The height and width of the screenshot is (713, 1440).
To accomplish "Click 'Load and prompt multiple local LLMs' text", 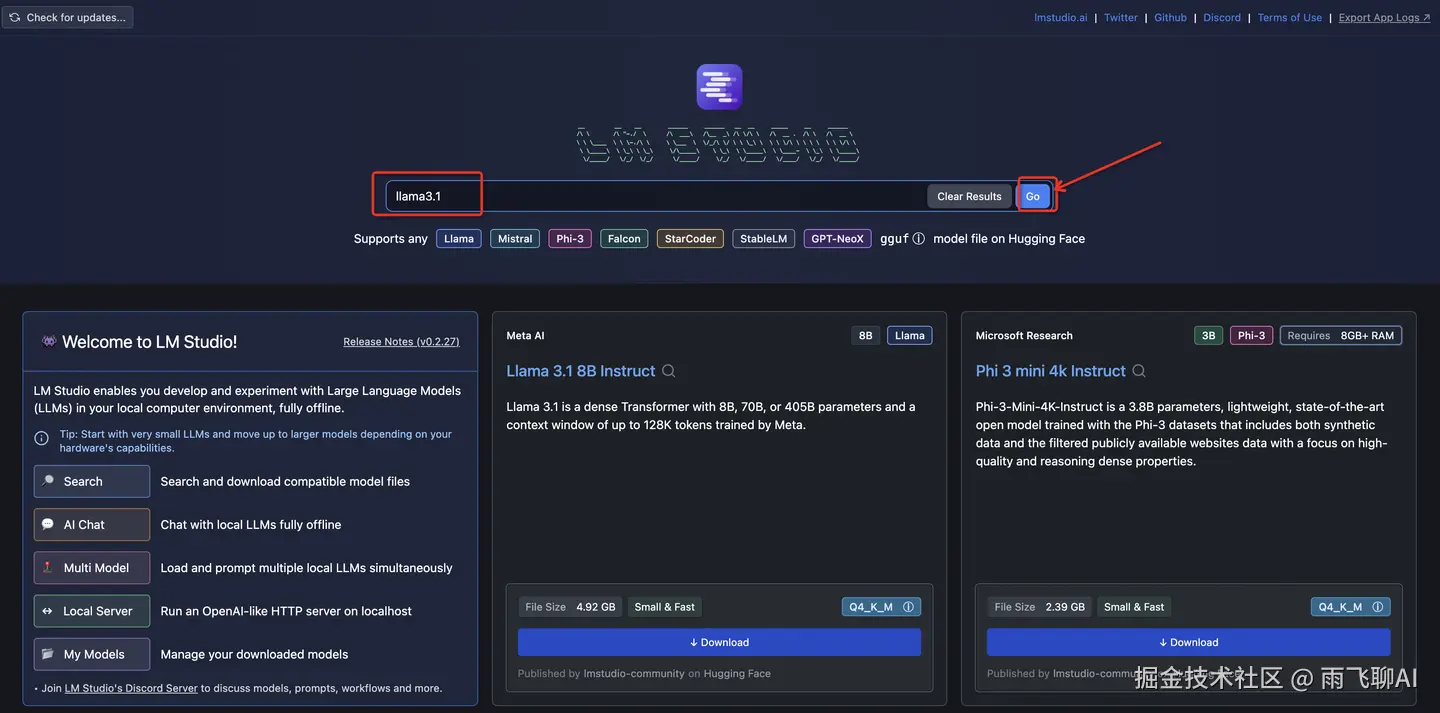I will pos(306,568).
